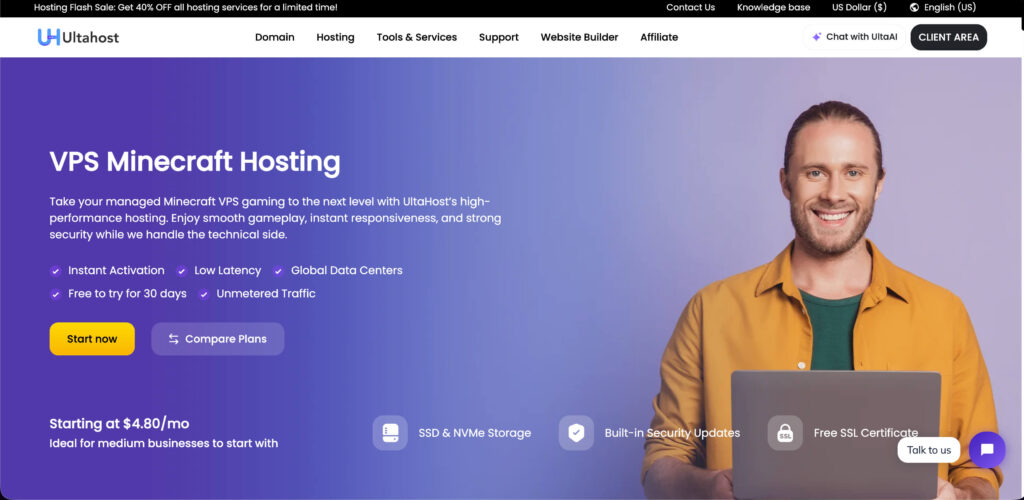This screenshot has width=1024, height=500.
Task: Go to Website Builder
Action: click(x=579, y=37)
